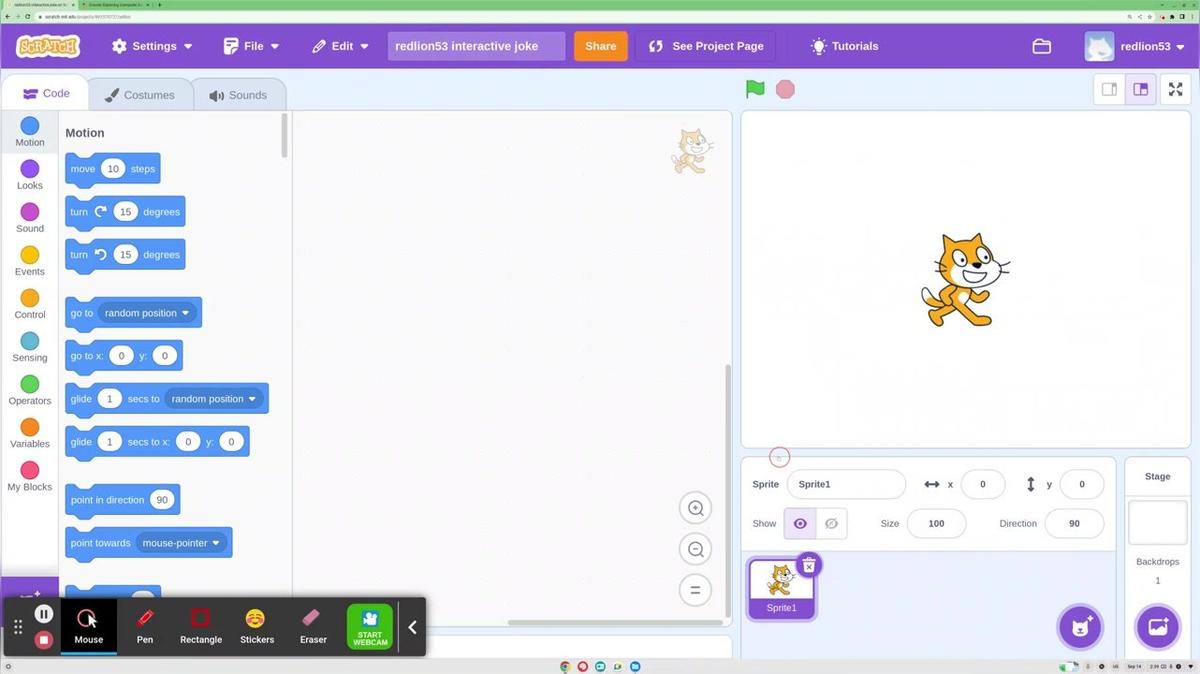
Task: Select the Mouse tool in recorder bar
Action: point(88,627)
